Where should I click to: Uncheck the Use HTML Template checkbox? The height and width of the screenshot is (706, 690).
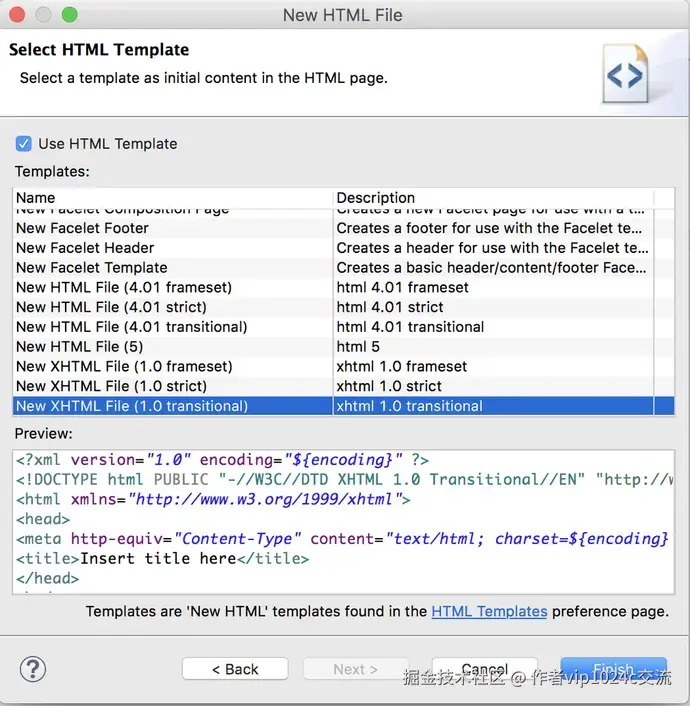pos(24,144)
